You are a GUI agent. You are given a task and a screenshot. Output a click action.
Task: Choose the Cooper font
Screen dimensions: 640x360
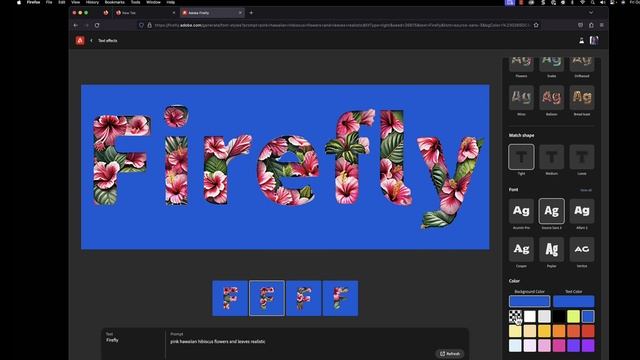point(521,249)
